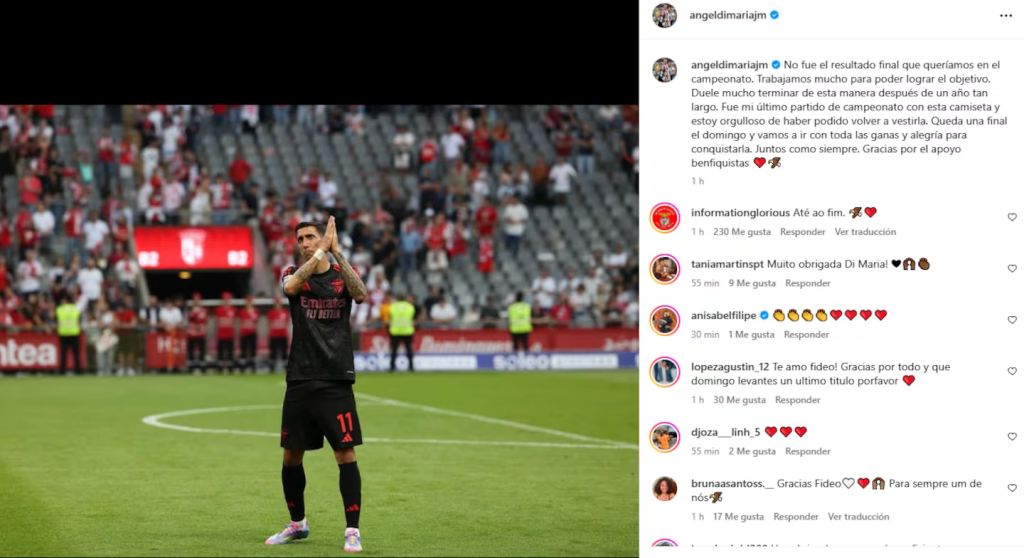Open informationglorious Benfica avatar
Viewport: 1024px width, 558px height.
click(x=665, y=218)
